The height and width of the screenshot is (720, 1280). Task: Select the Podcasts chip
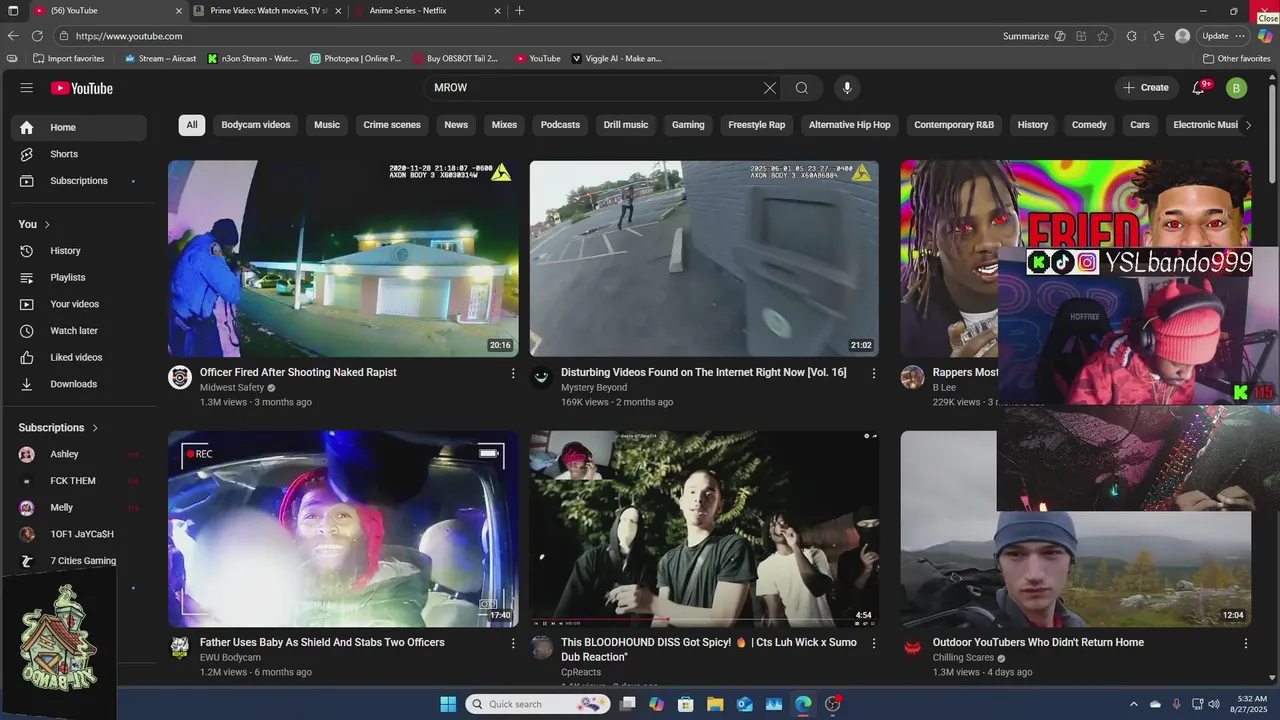(x=560, y=125)
